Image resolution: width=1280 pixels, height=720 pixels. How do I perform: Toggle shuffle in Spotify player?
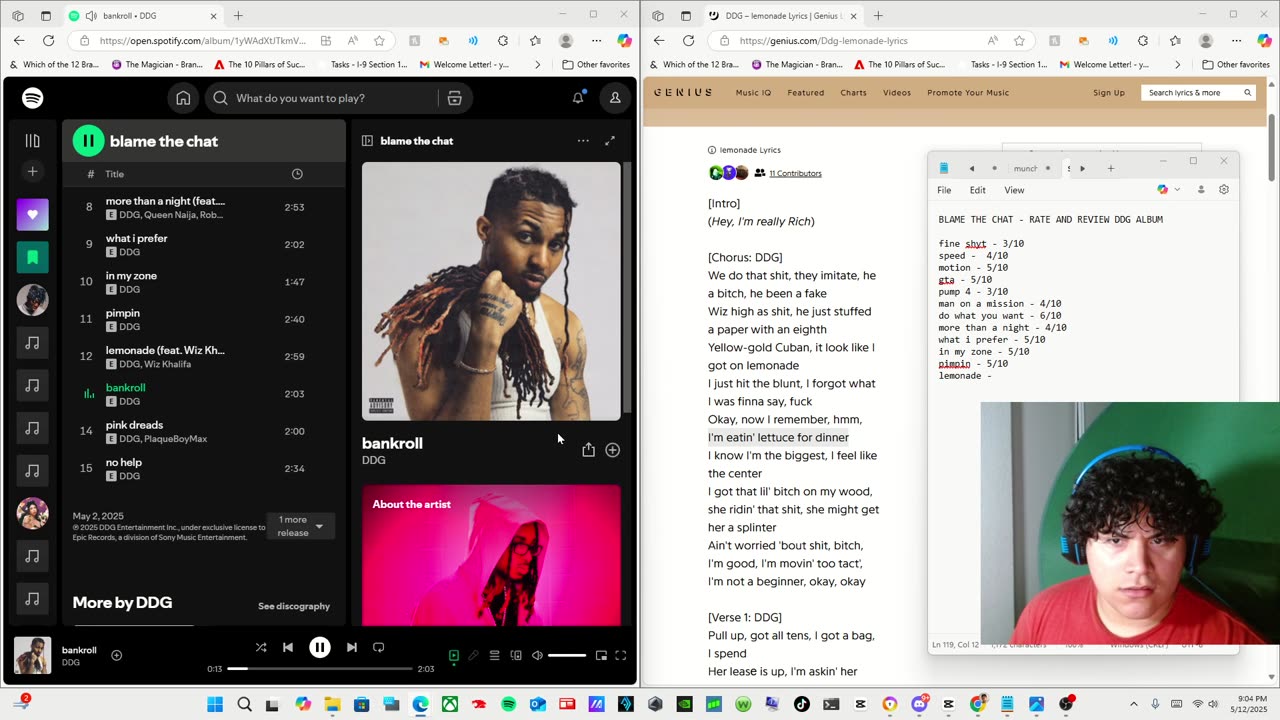[x=261, y=647]
